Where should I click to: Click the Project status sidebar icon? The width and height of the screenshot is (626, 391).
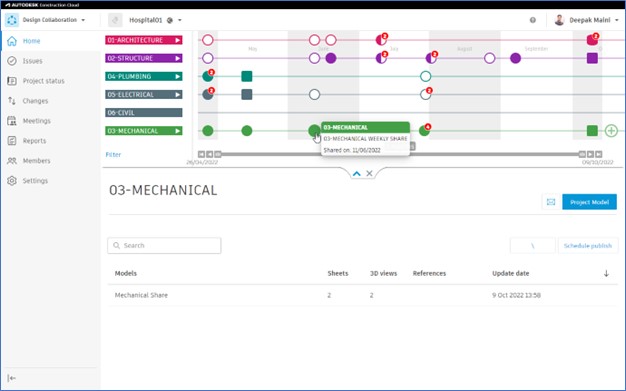tap(12, 81)
